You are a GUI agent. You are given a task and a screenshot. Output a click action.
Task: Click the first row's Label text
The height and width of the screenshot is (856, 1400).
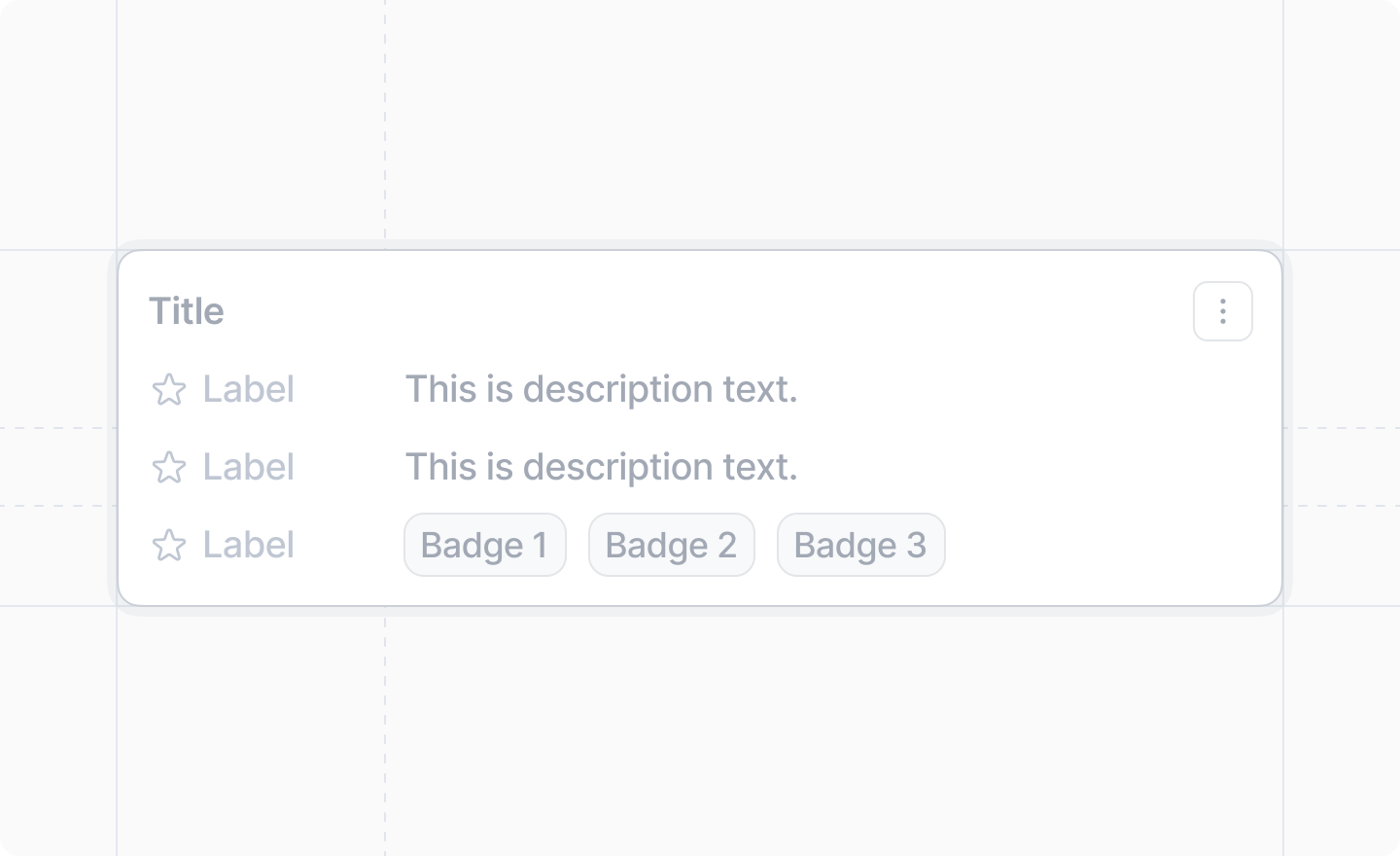pyautogui.click(x=248, y=389)
